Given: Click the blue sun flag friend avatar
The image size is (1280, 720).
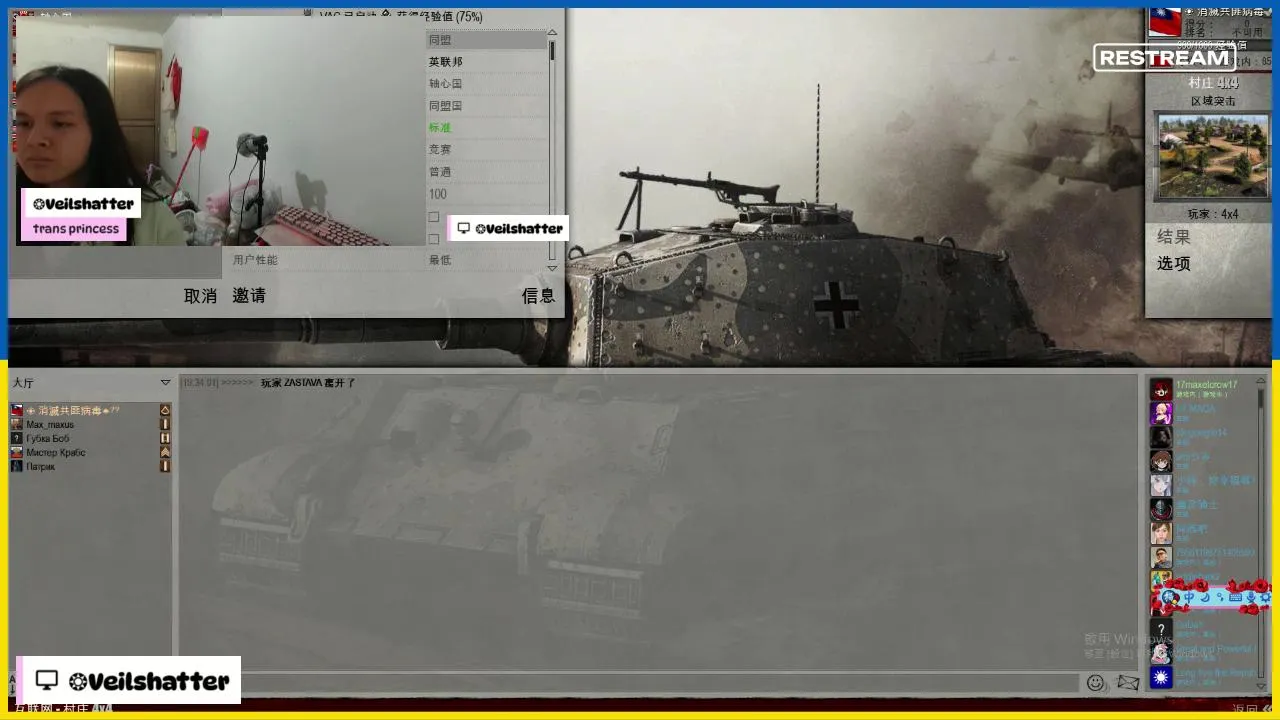Looking at the screenshot, I should pyautogui.click(x=1161, y=678).
